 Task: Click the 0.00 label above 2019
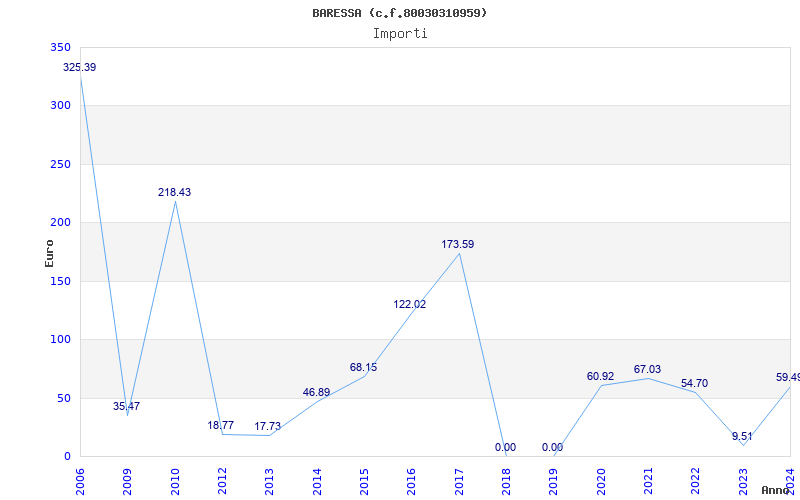553,447
